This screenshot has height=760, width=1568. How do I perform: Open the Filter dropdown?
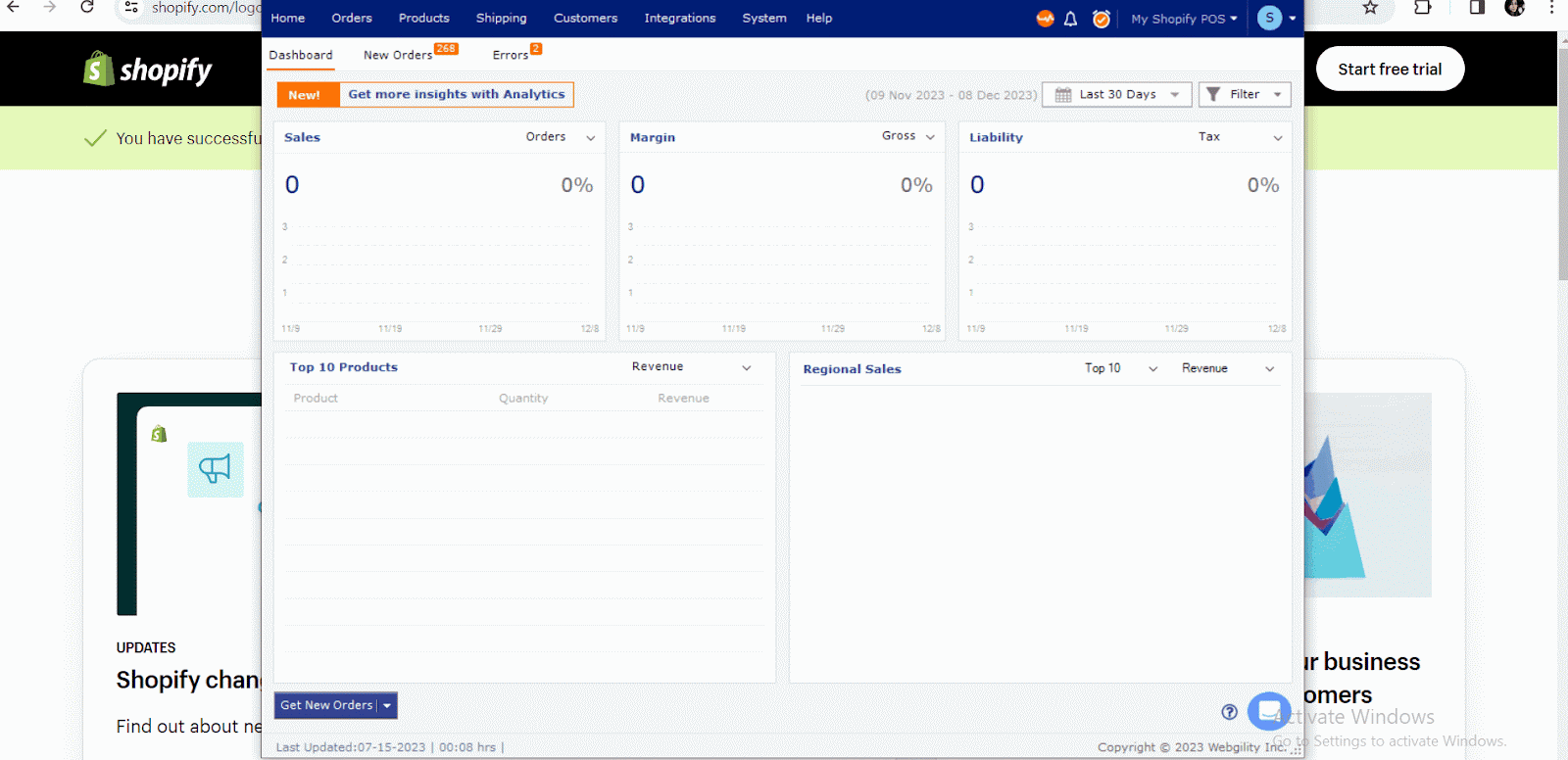1245,94
